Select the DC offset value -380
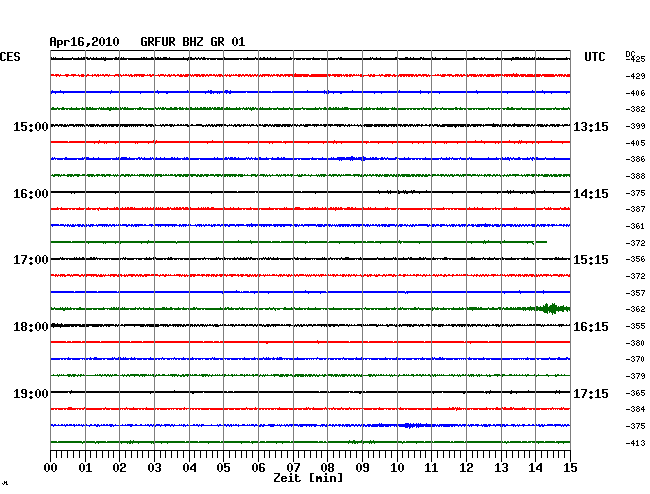This screenshot has width=650, height=494. (x=635, y=343)
